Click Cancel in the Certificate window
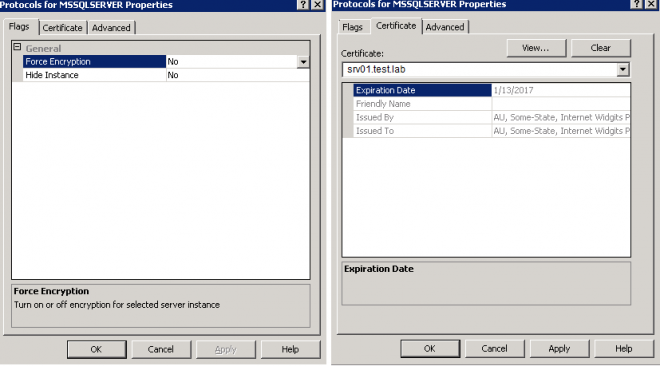 (x=495, y=348)
